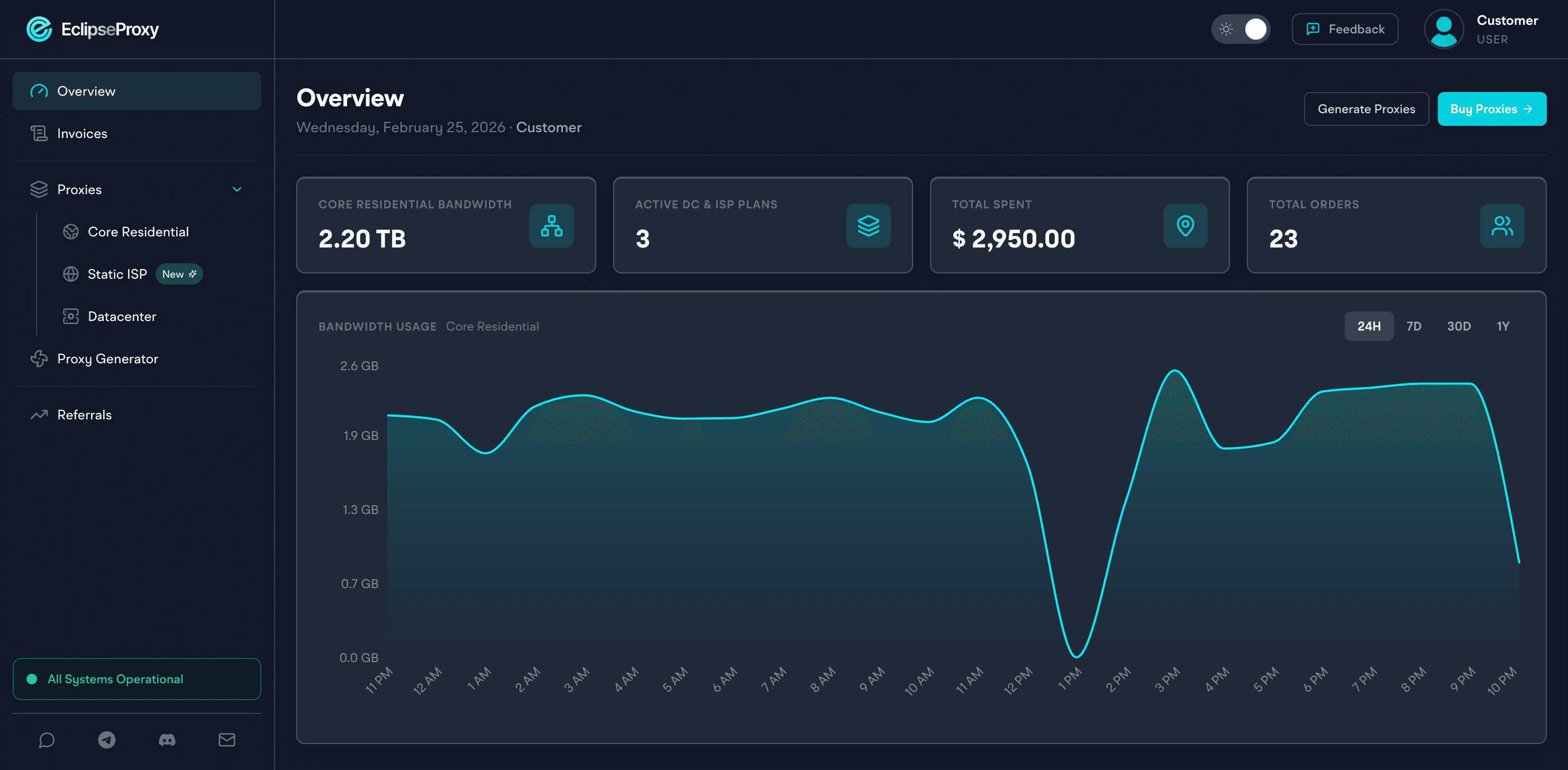1568x770 pixels.
Task: Select the Core Residential globe icon
Action: point(71,231)
